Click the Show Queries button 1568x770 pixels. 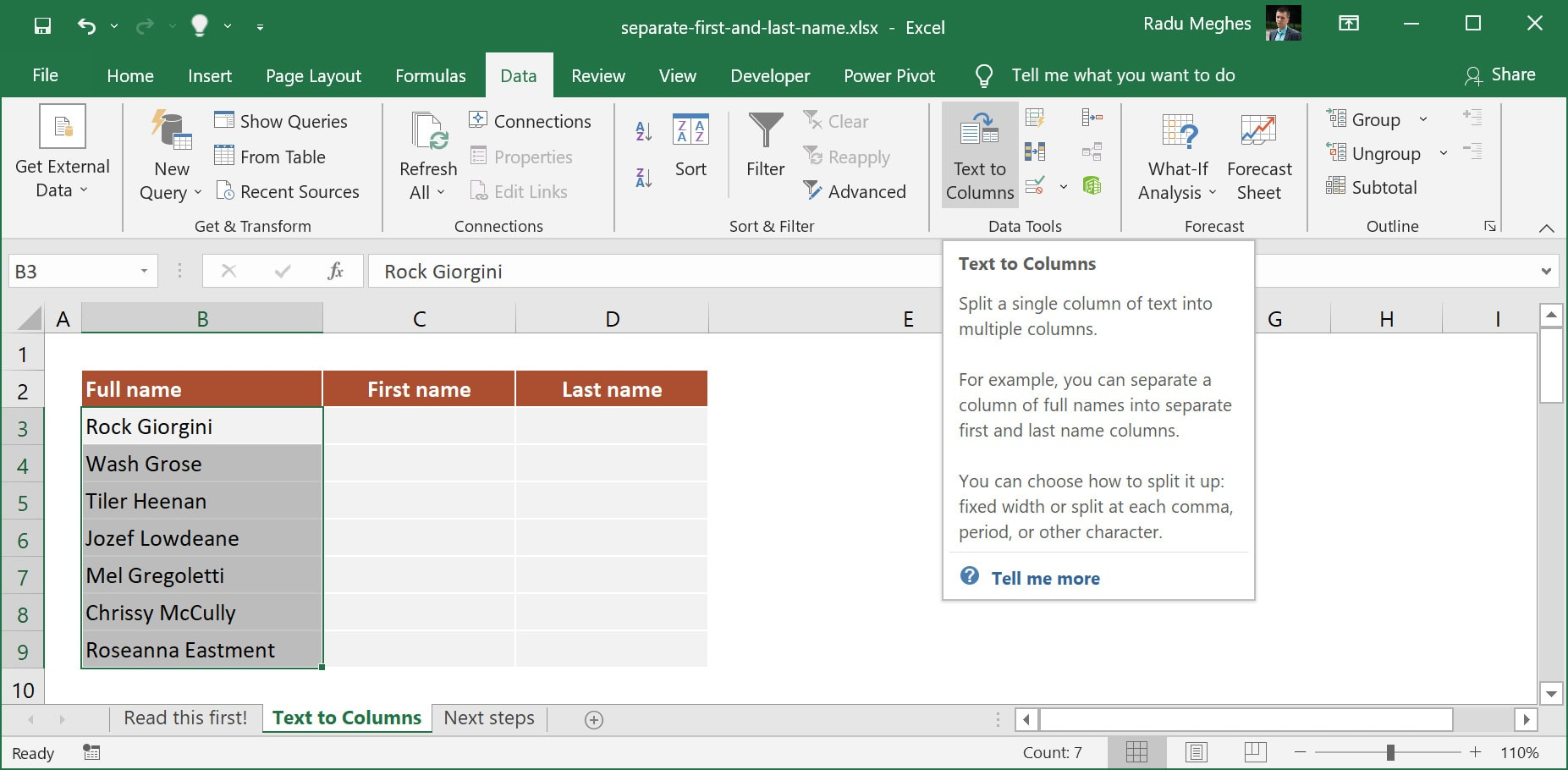click(x=282, y=121)
